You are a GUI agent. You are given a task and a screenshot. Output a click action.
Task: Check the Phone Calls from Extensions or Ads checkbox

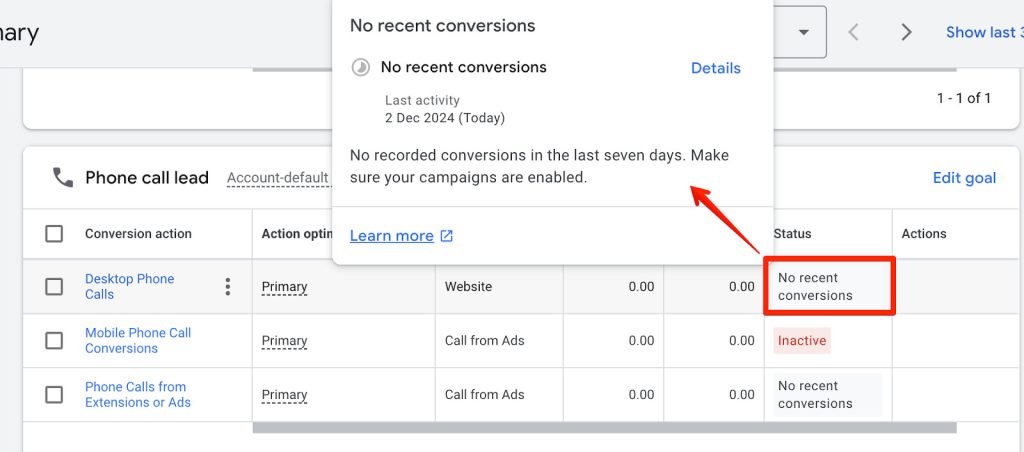click(x=54, y=395)
